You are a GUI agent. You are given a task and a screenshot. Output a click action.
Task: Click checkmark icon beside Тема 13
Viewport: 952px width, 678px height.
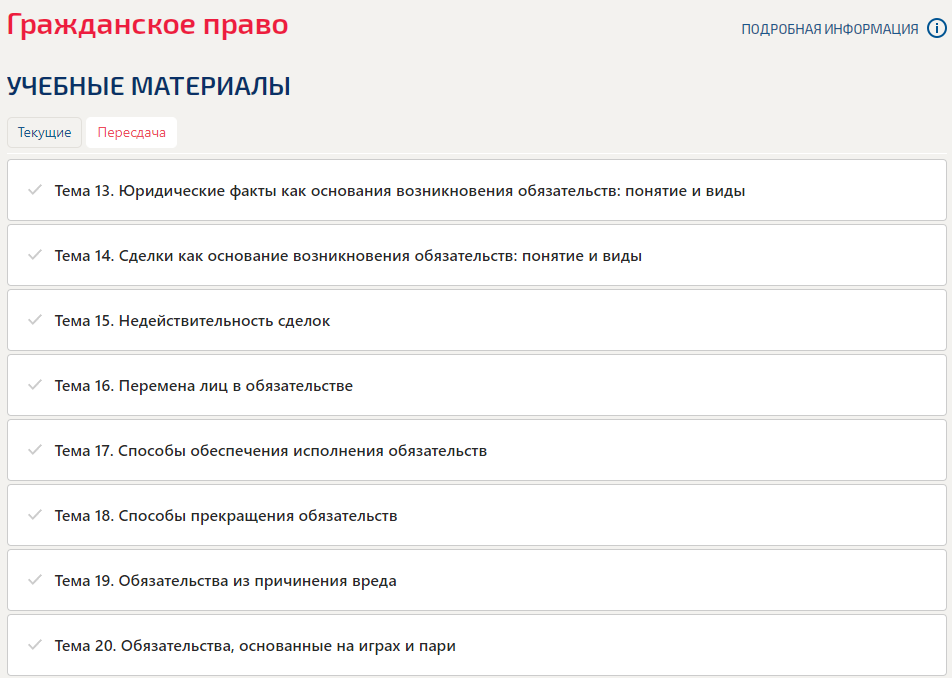click(35, 190)
